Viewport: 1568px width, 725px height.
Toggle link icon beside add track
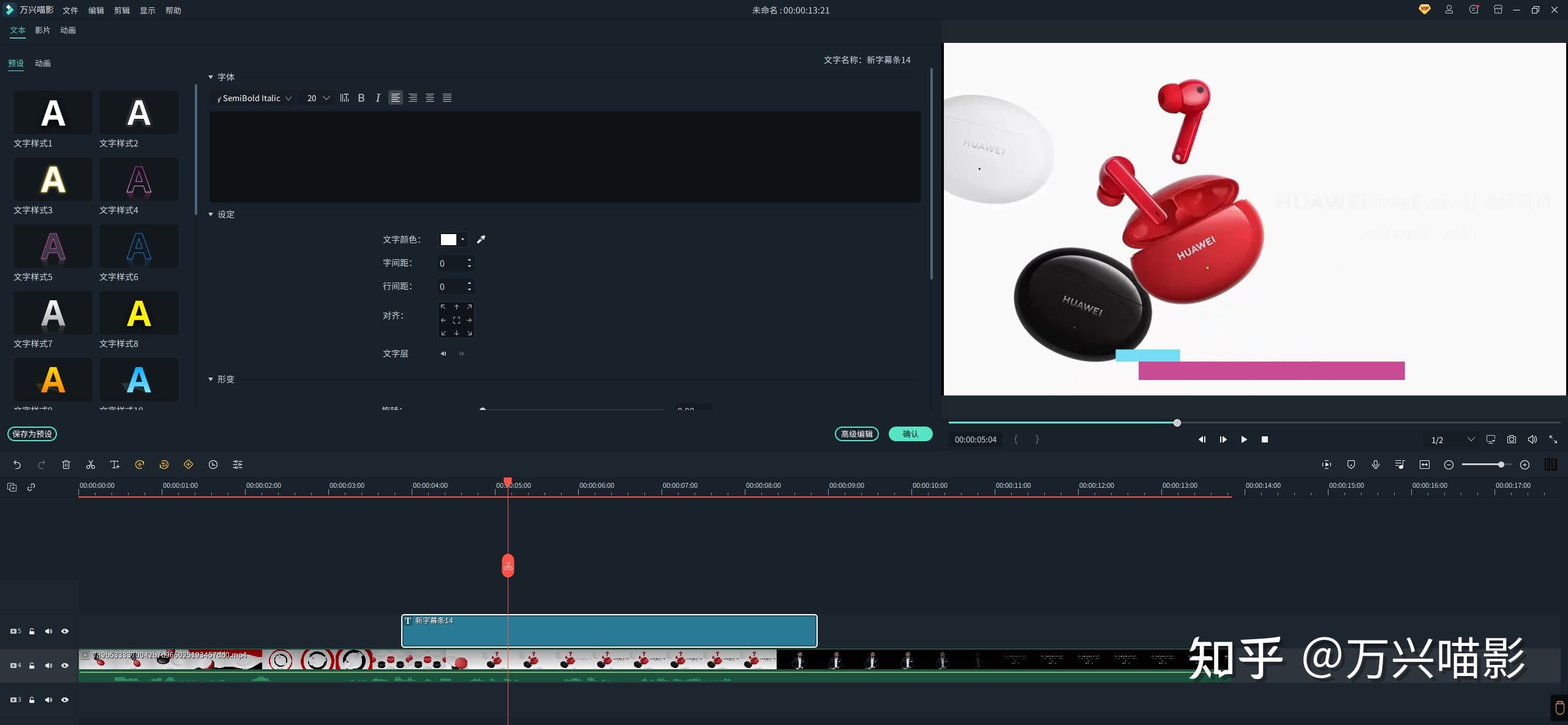(31, 487)
